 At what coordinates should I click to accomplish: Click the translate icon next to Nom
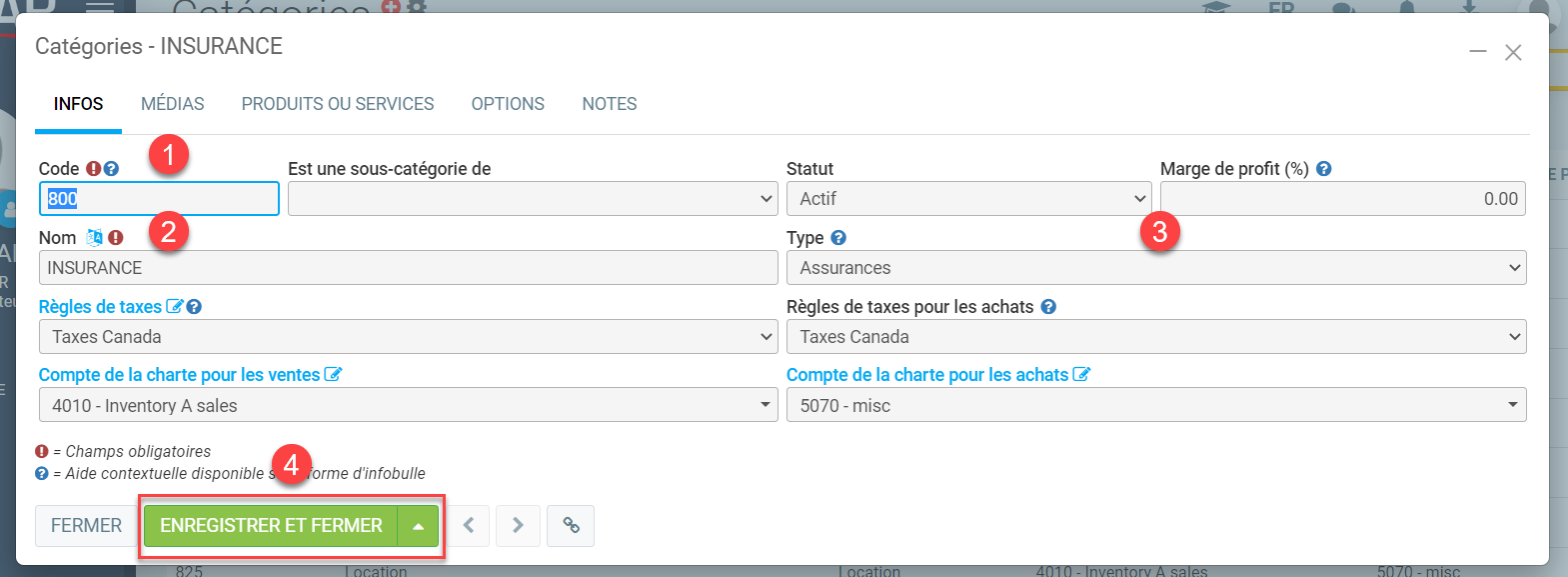94,238
